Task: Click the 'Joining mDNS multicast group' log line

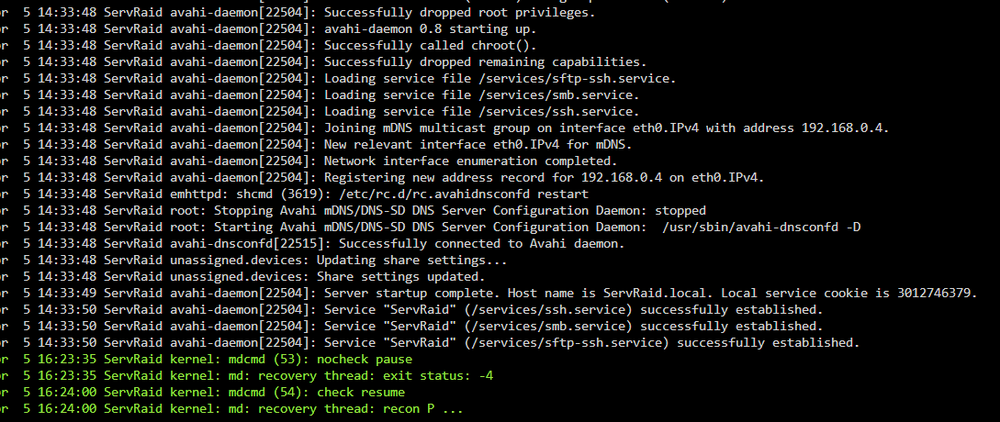Action: [x=445, y=128]
